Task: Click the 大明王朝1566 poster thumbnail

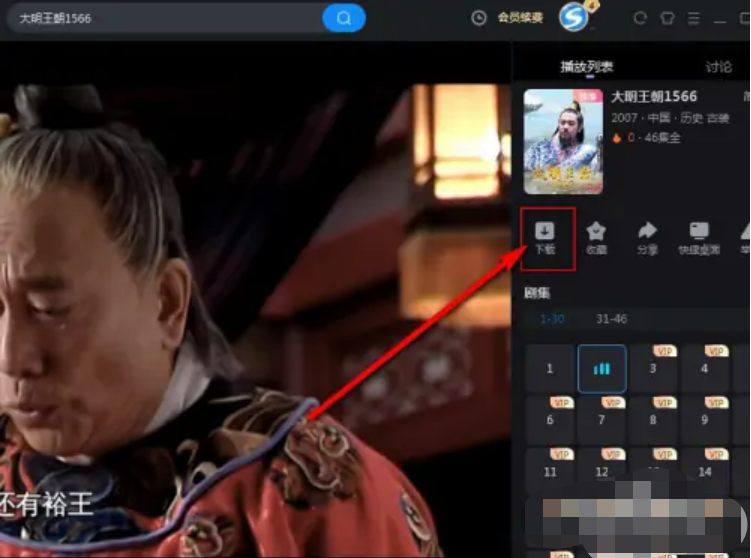Action: tap(563, 141)
